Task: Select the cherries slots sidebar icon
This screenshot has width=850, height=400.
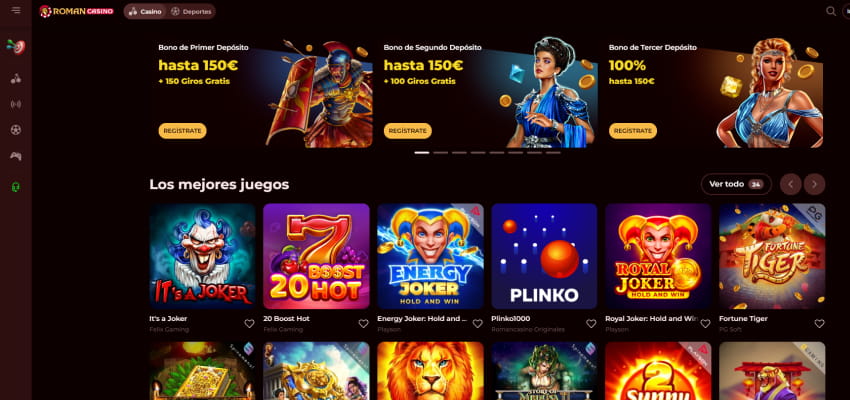Action: (16, 79)
